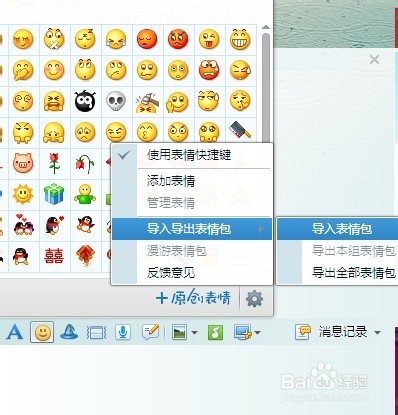Insert the pig head emoticon
Screen dimensions: 398x415
(x=23, y=164)
